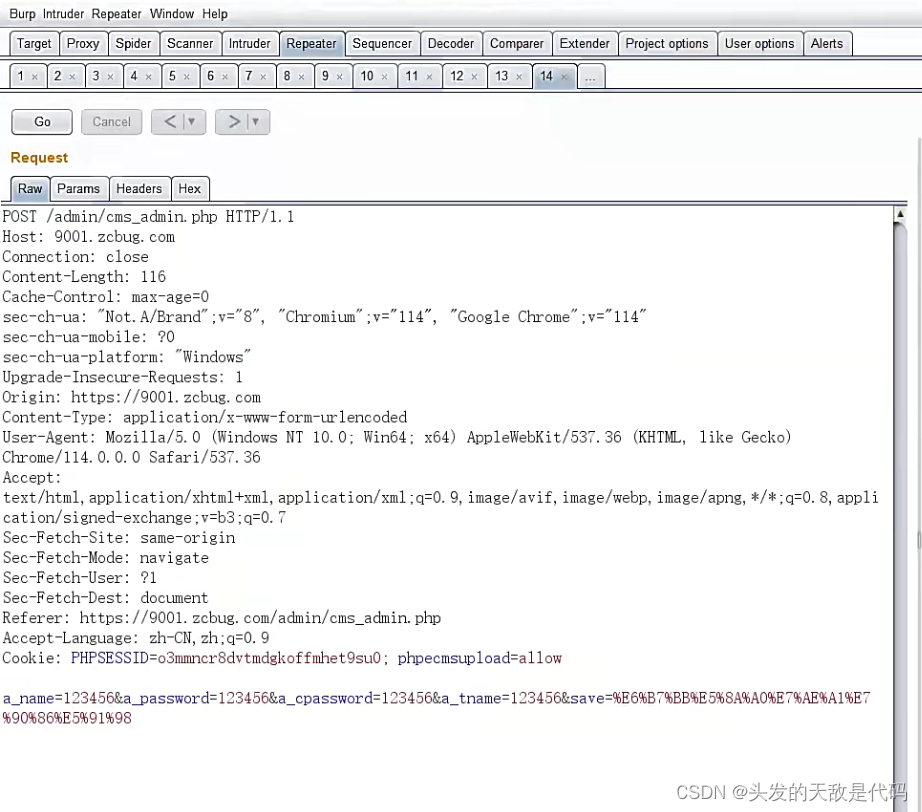Close Repeater tab 2
The image size is (922, 812).
72,76
